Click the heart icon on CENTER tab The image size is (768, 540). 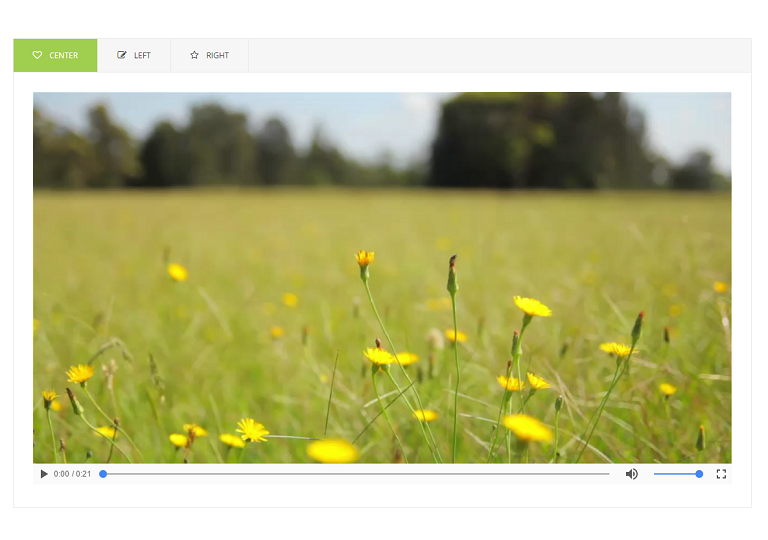click(x=37, y=55)
